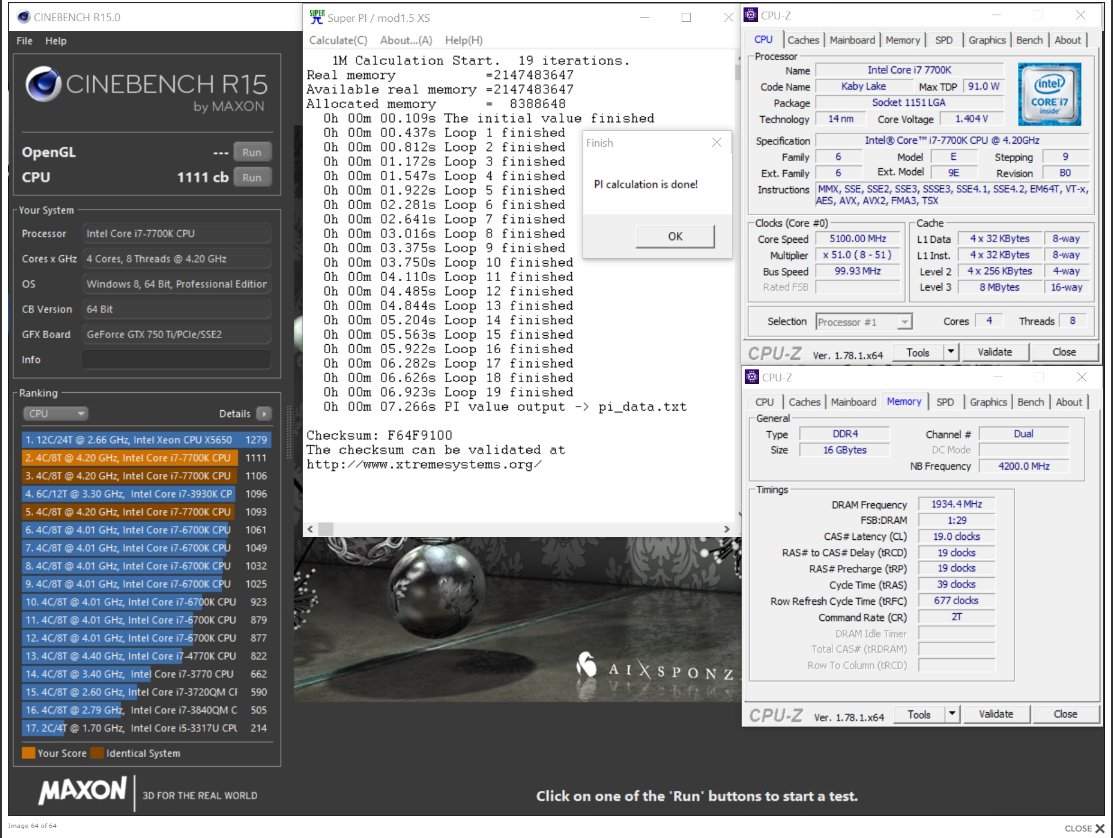This screenshot has height=838, width=1113.
Task: Open Super PI Help(H) menu
Action: pos(464,40)
